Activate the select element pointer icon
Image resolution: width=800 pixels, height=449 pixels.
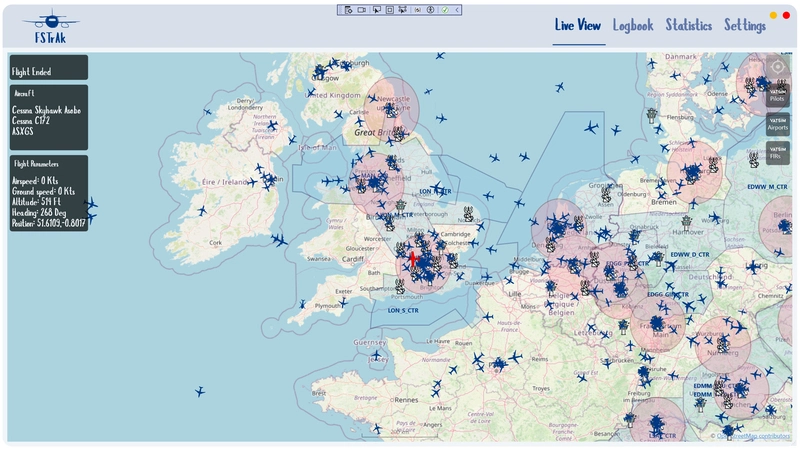click(376, 10)
